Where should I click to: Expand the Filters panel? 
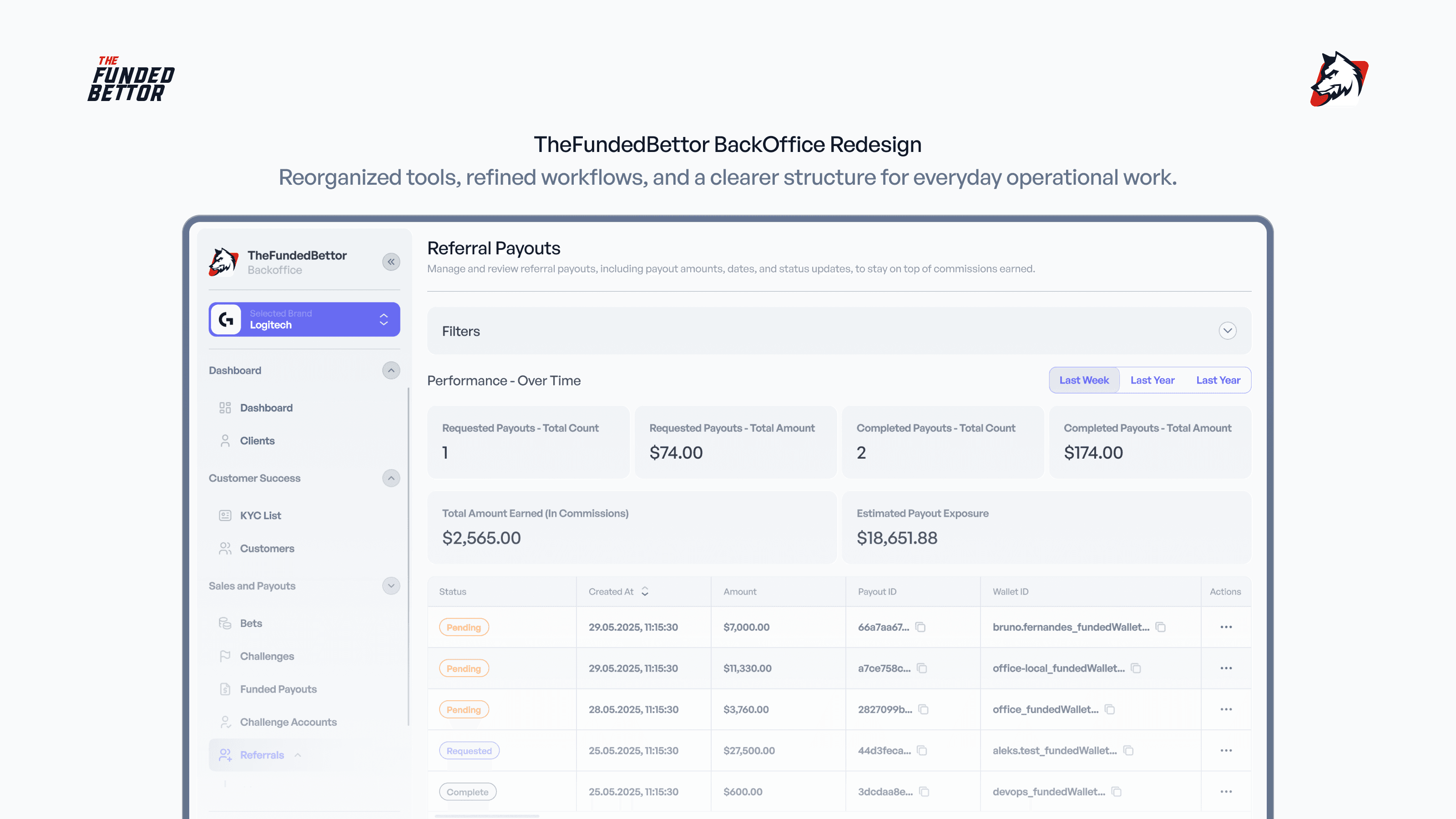pos(1227,331)
